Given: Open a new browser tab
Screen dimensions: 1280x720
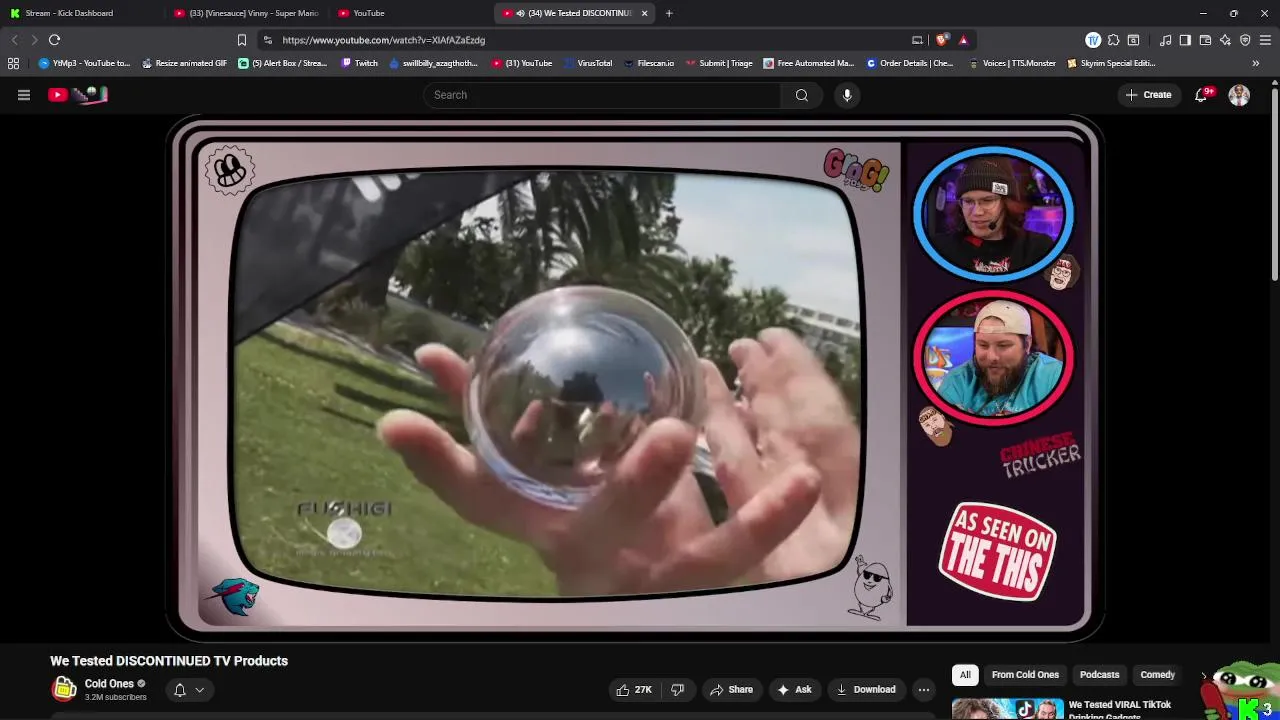Looking at the screenshot, I should click(669, 13).
